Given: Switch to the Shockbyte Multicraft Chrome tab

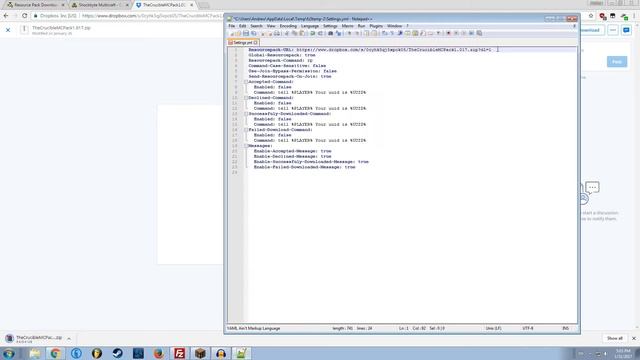Looking at the screenshot, I should pos(99,5).
